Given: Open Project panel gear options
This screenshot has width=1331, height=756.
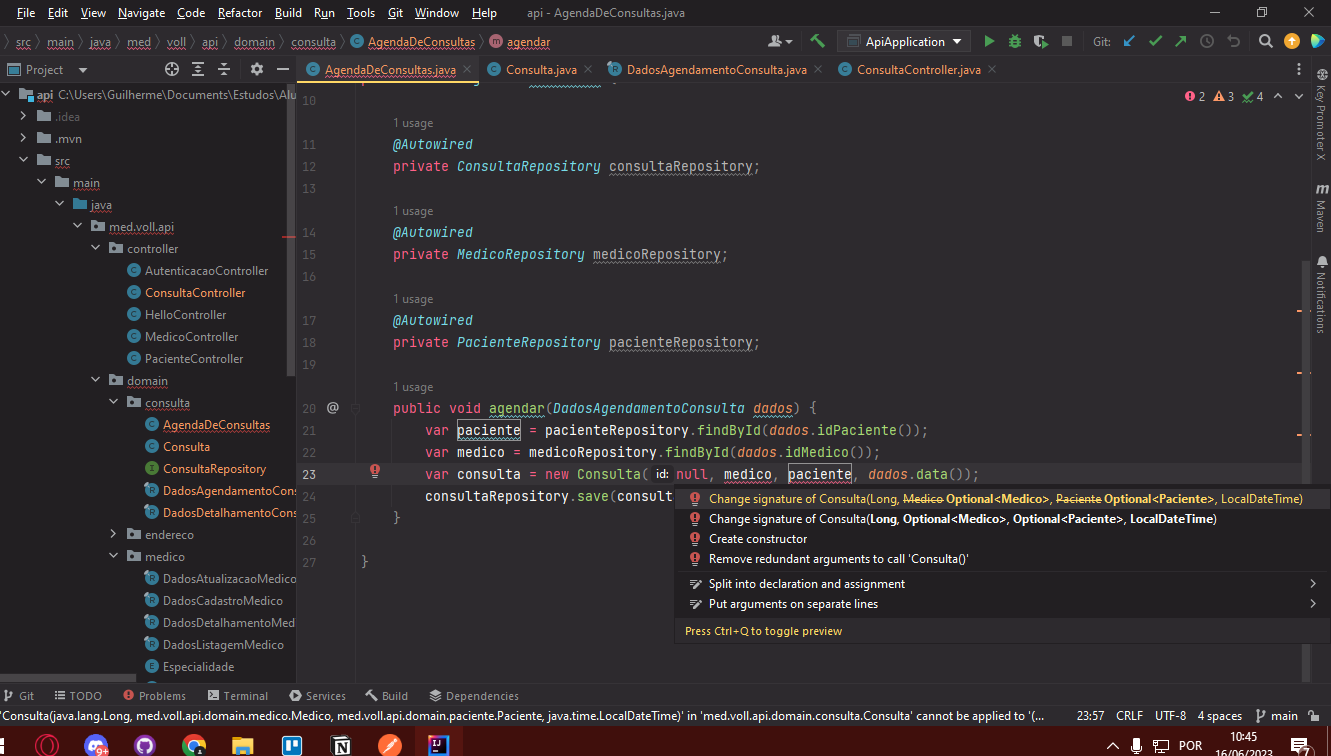Looking at the screenshot, I should (x=257, y=69).
